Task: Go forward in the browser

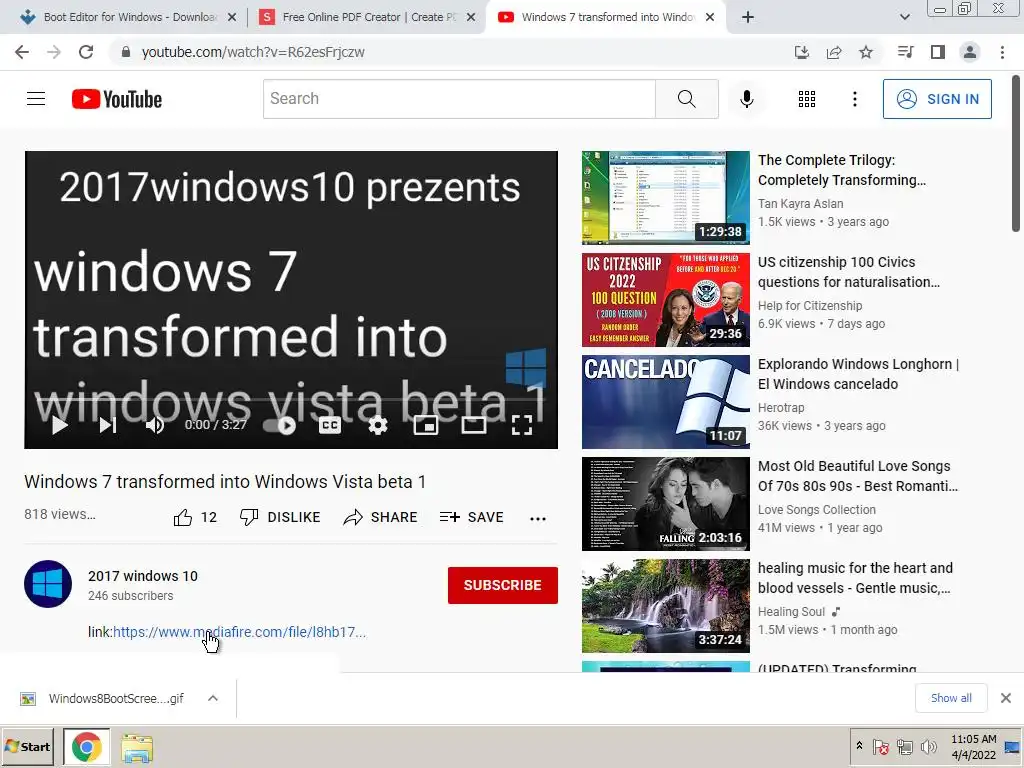Action: click(x=54, y=52)
